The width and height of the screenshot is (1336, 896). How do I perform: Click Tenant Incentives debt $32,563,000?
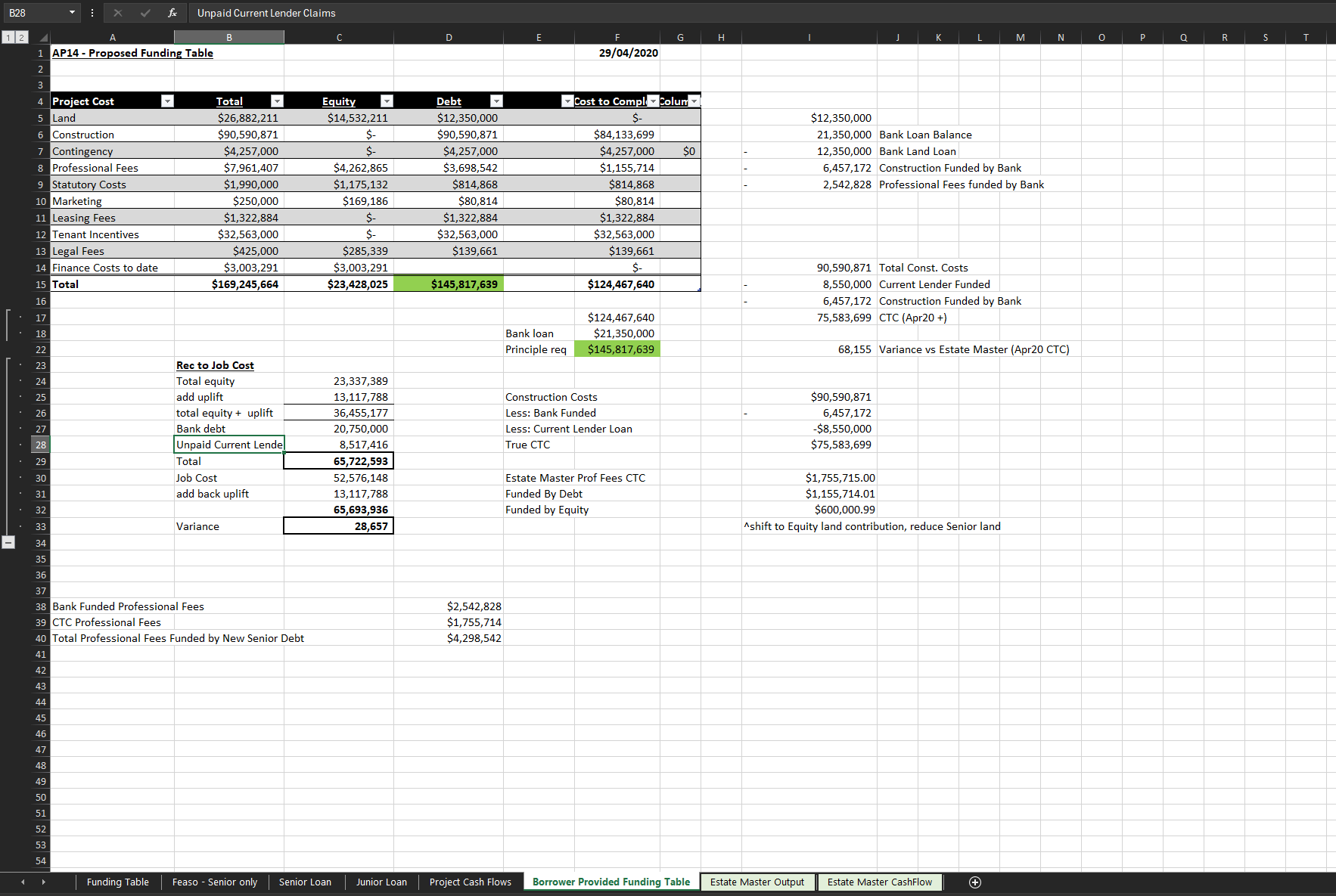tap(449, 234)
